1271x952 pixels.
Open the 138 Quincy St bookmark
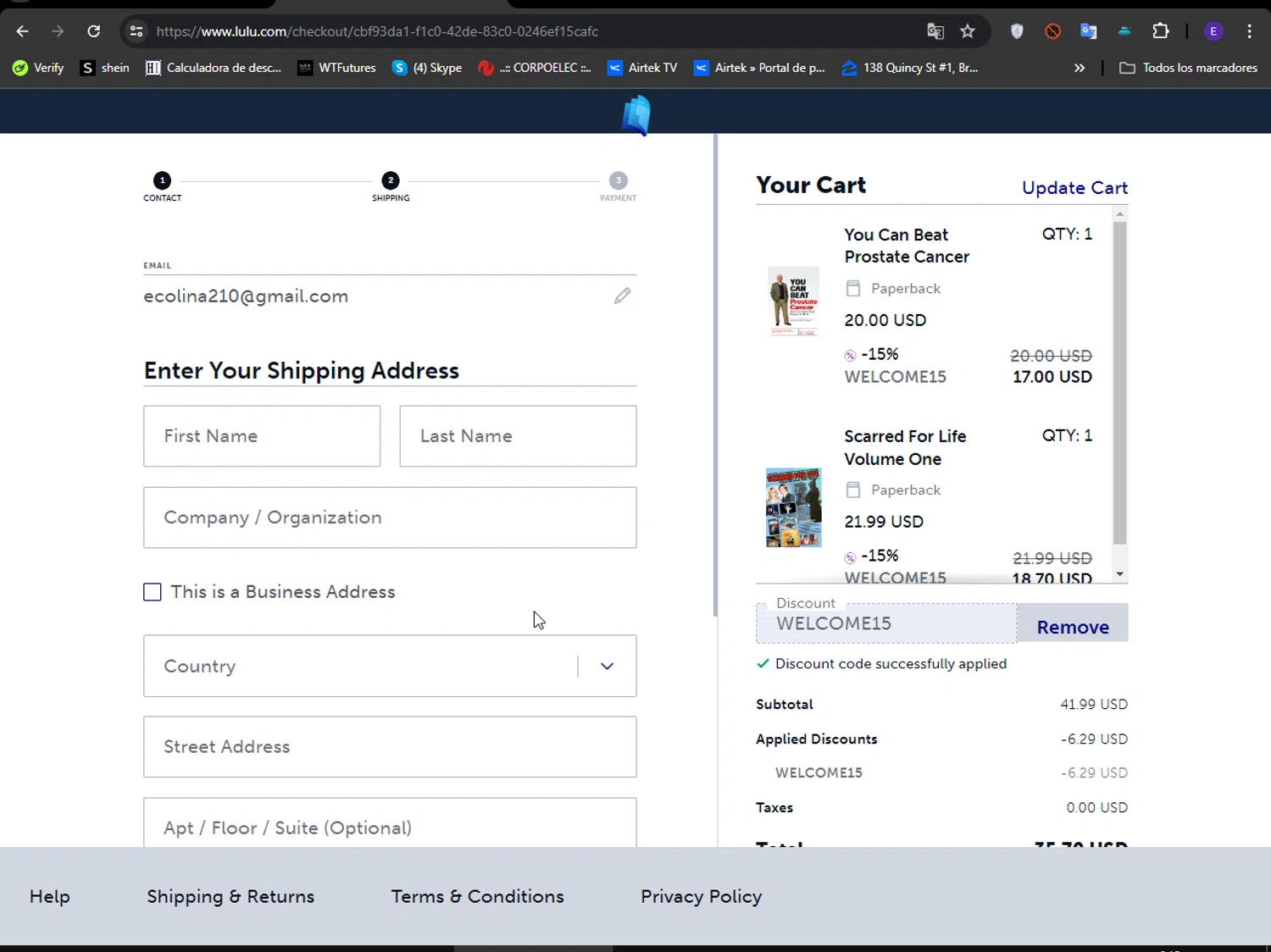point(910,68)
